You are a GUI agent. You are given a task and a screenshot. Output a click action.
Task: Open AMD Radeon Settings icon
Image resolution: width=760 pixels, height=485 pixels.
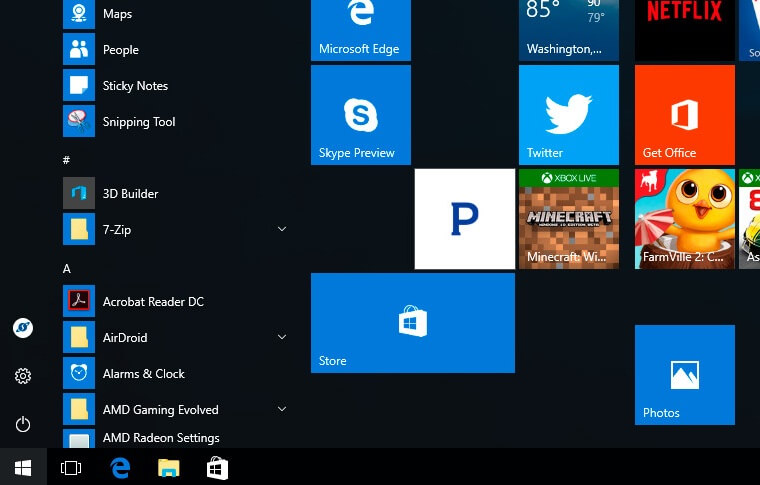coord(79,438)
